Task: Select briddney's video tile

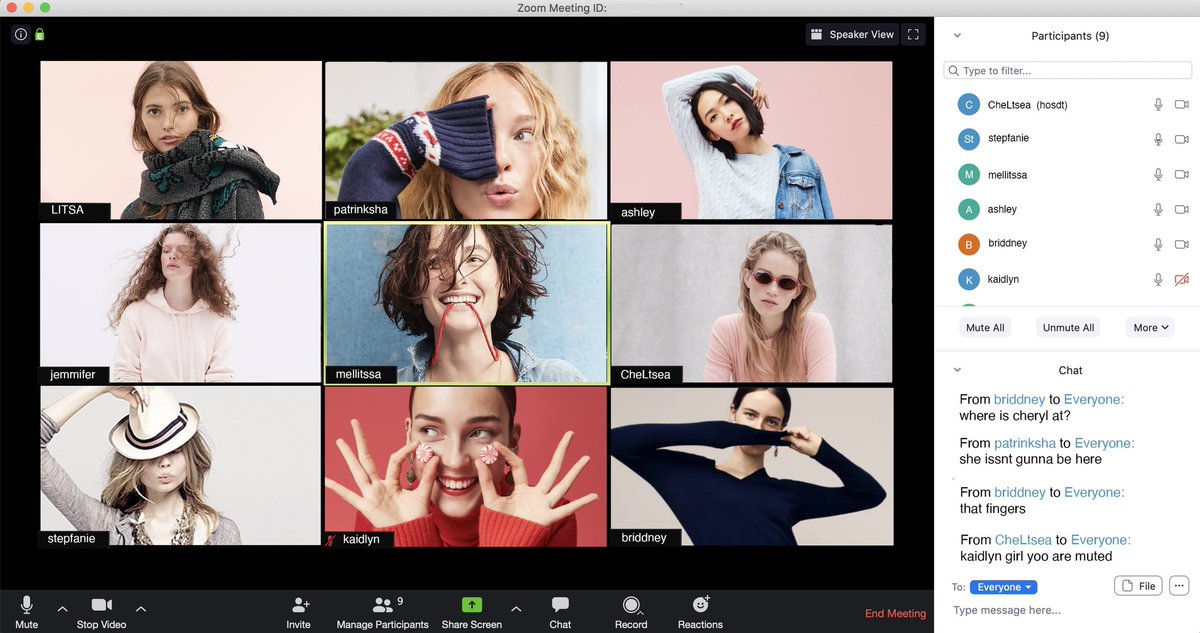Action: (x=751, y=466)
